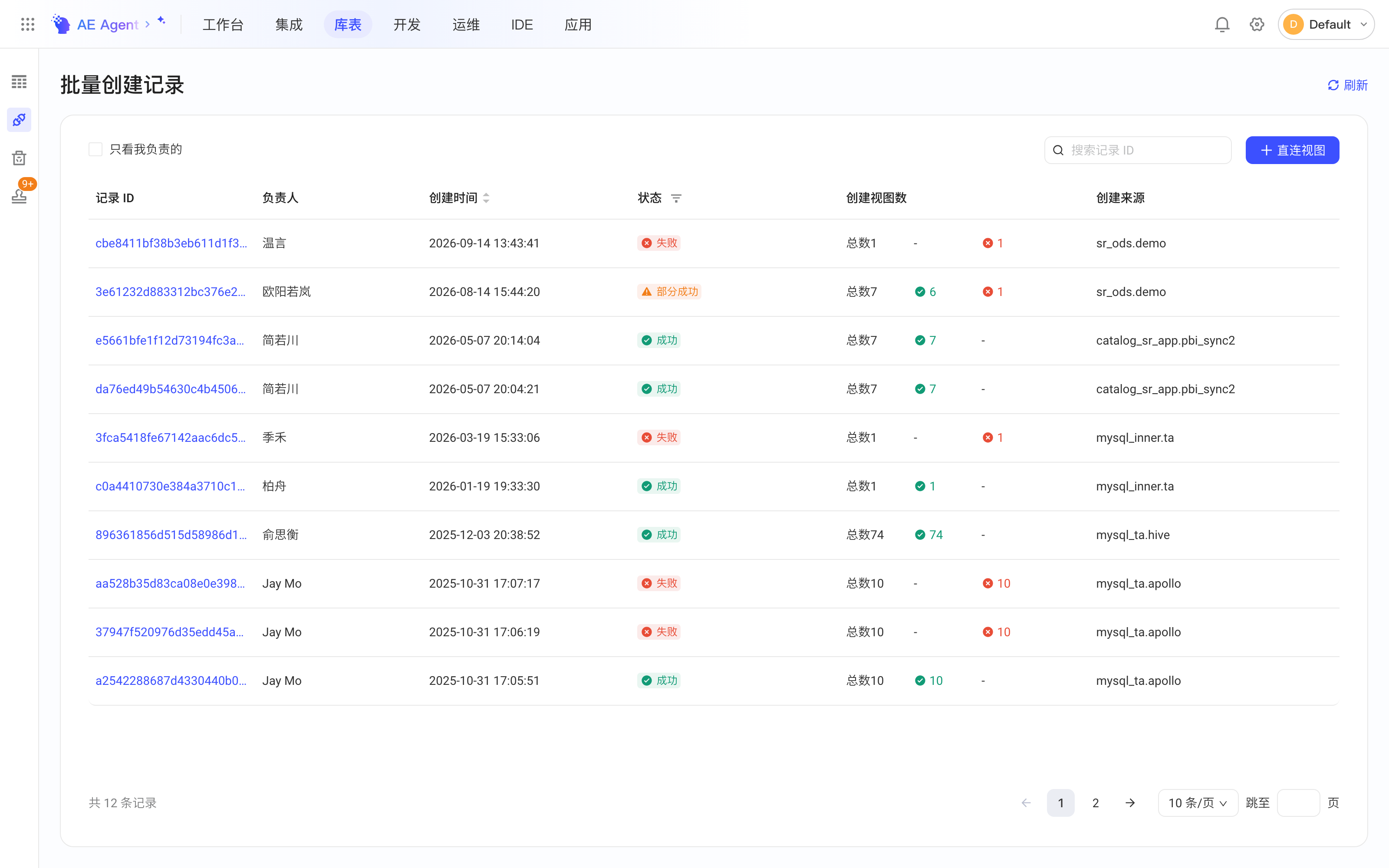Open the settings gear icon
The image size is (1389, 868).
(x=1257, y=24)
